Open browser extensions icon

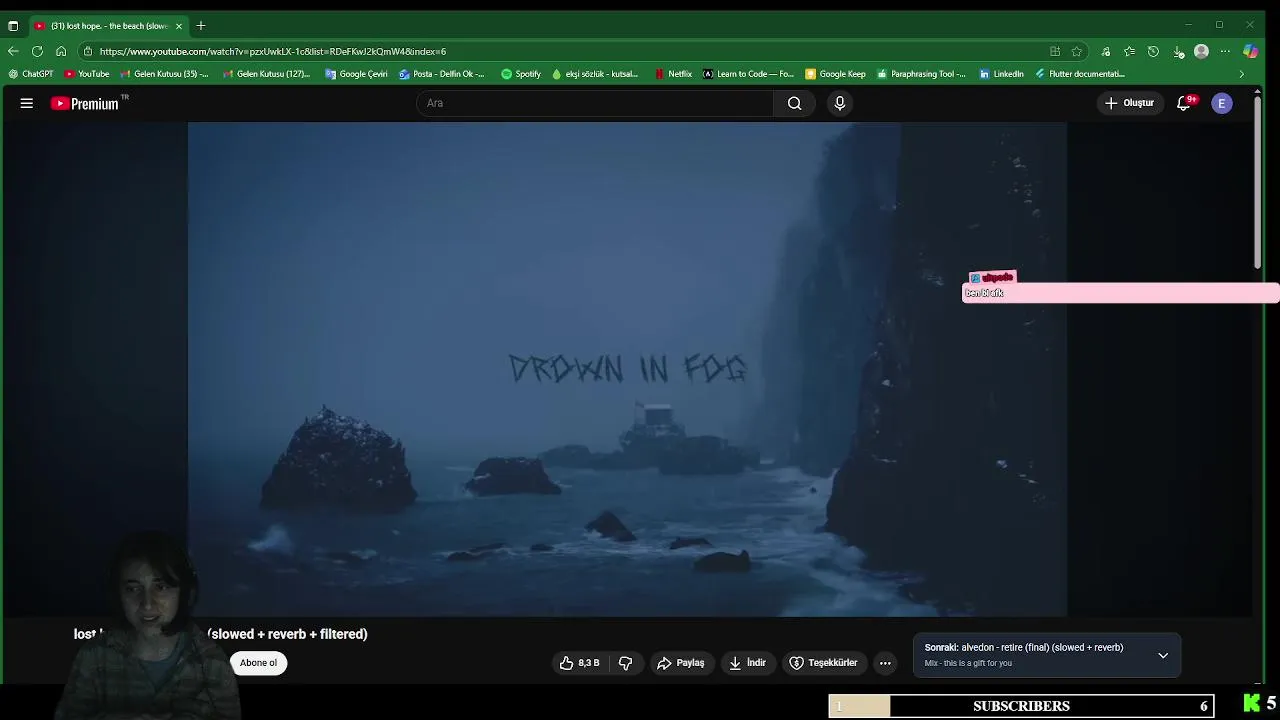[x=1105, y=51]
